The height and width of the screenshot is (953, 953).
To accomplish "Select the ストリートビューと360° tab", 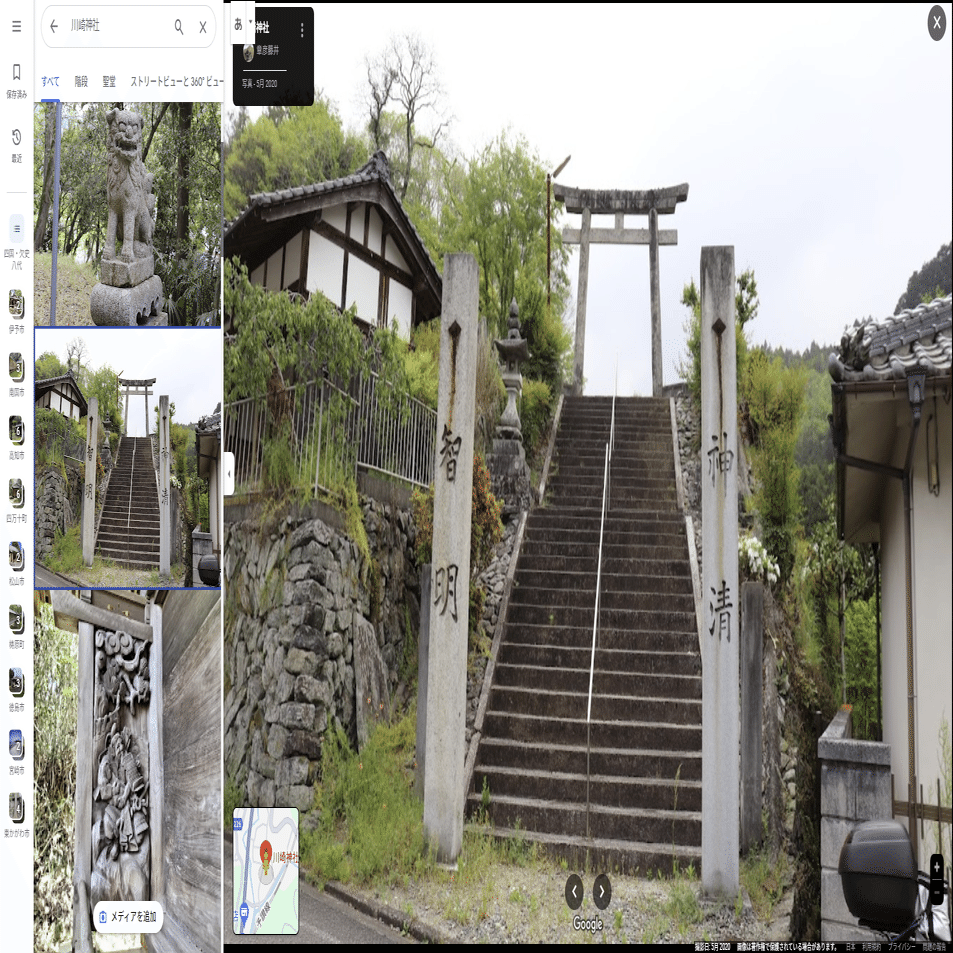I will [177, 81].
